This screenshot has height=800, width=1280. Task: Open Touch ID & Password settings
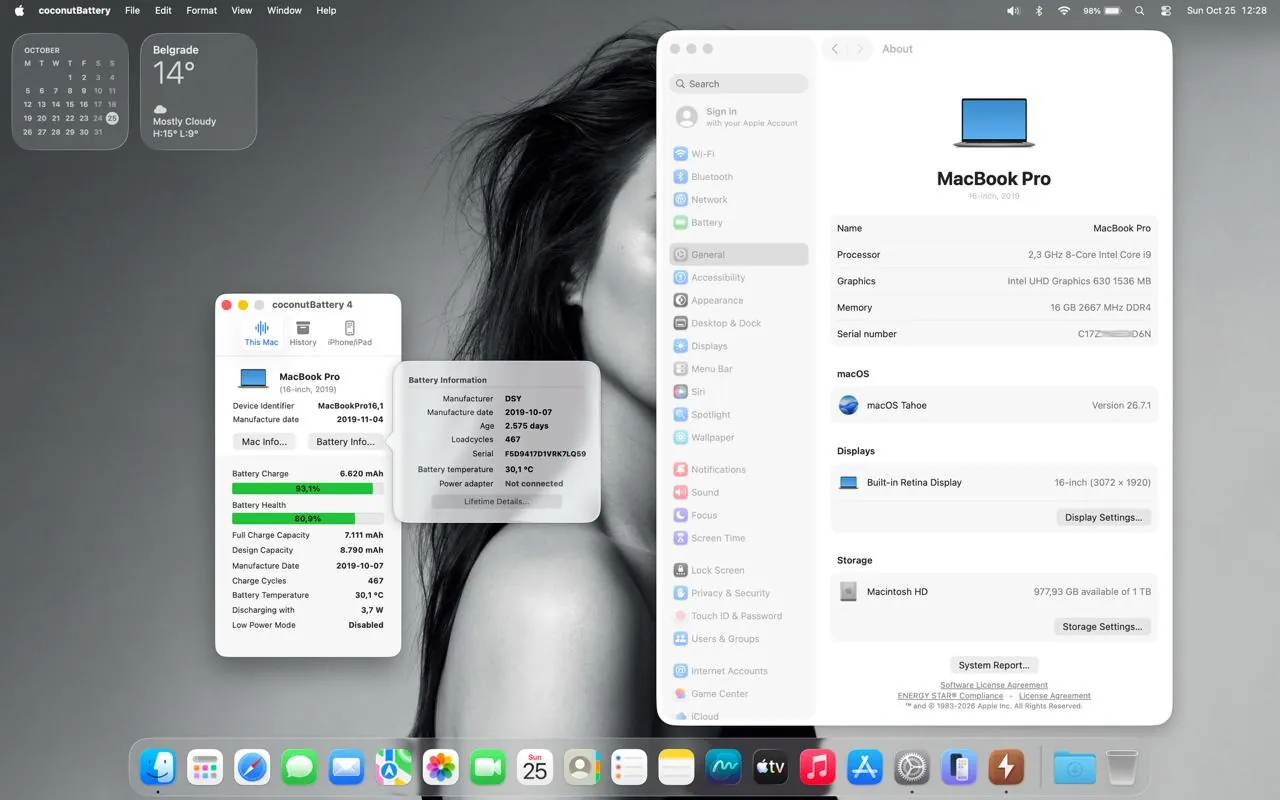click(x=739, y=616)
